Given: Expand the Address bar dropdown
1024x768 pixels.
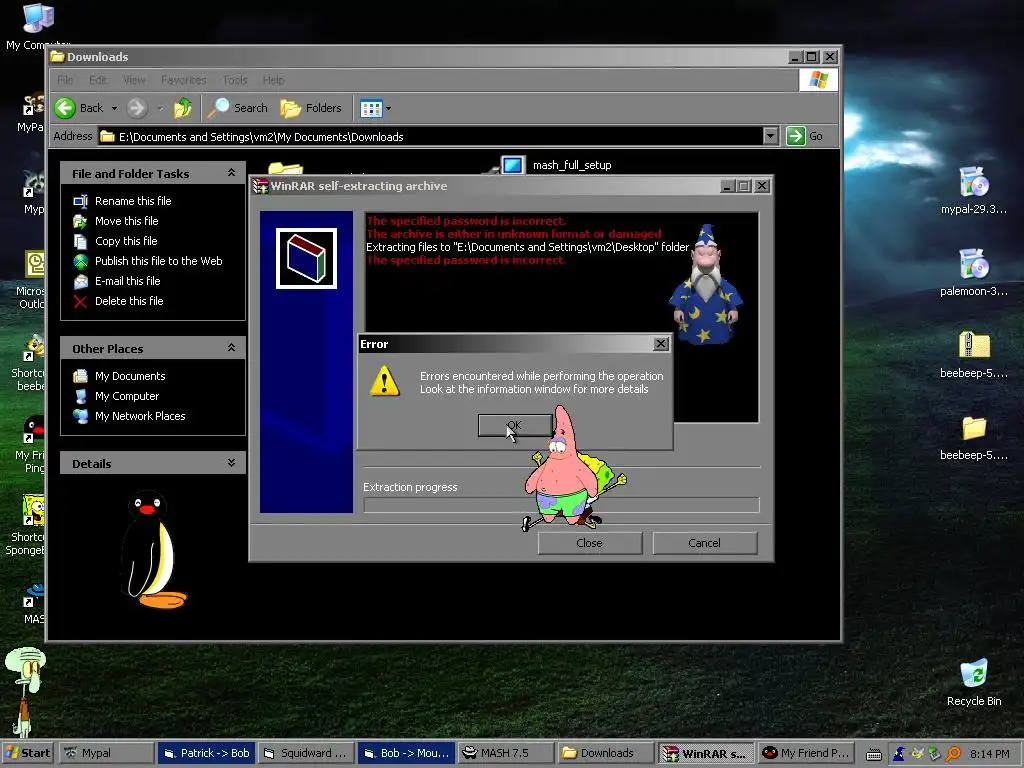Looking at the screenshot, I should tap(771, 136).
